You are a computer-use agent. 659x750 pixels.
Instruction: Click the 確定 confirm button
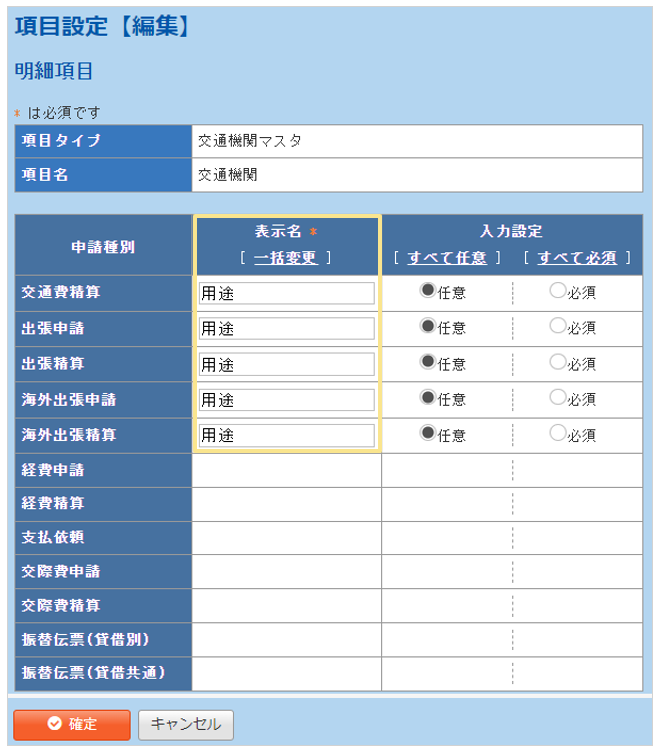72,724
